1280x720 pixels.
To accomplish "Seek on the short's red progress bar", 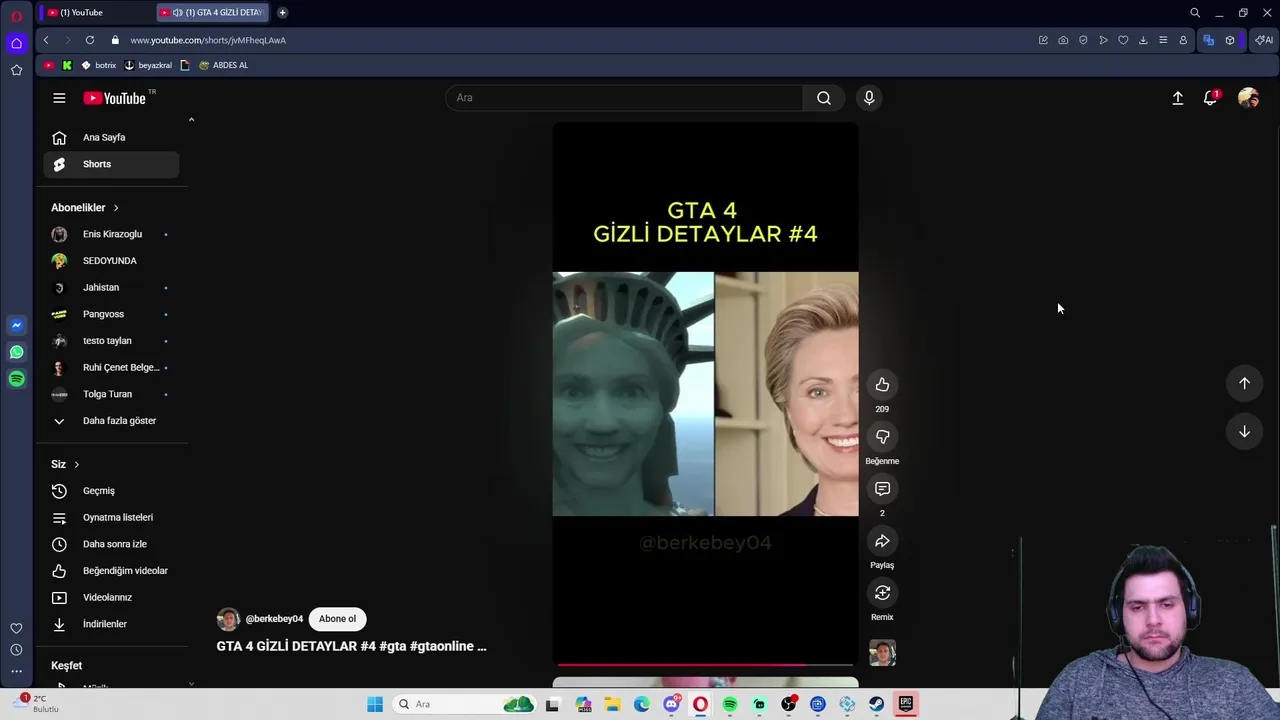I will [705, 664].
